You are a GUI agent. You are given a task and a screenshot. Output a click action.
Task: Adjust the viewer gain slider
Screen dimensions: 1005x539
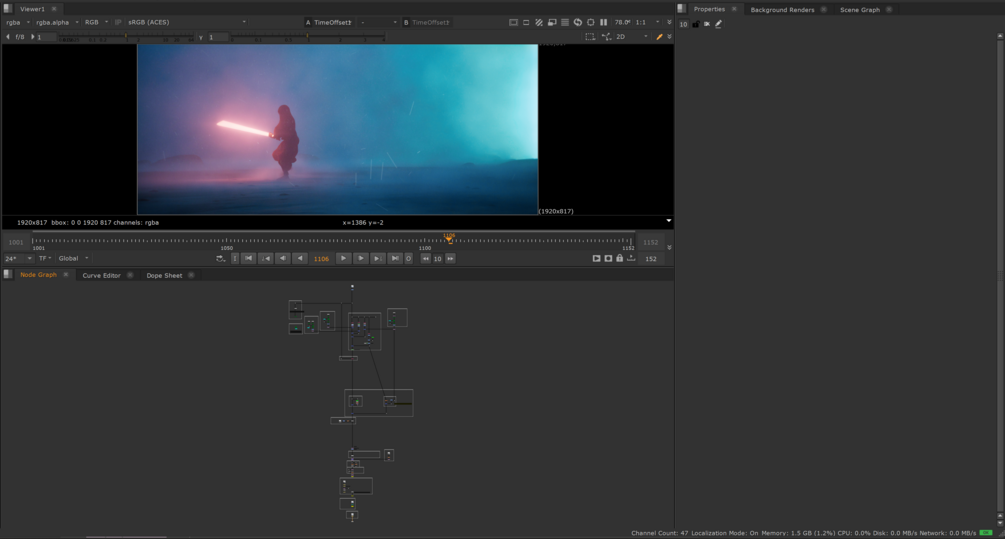(126, 37)
